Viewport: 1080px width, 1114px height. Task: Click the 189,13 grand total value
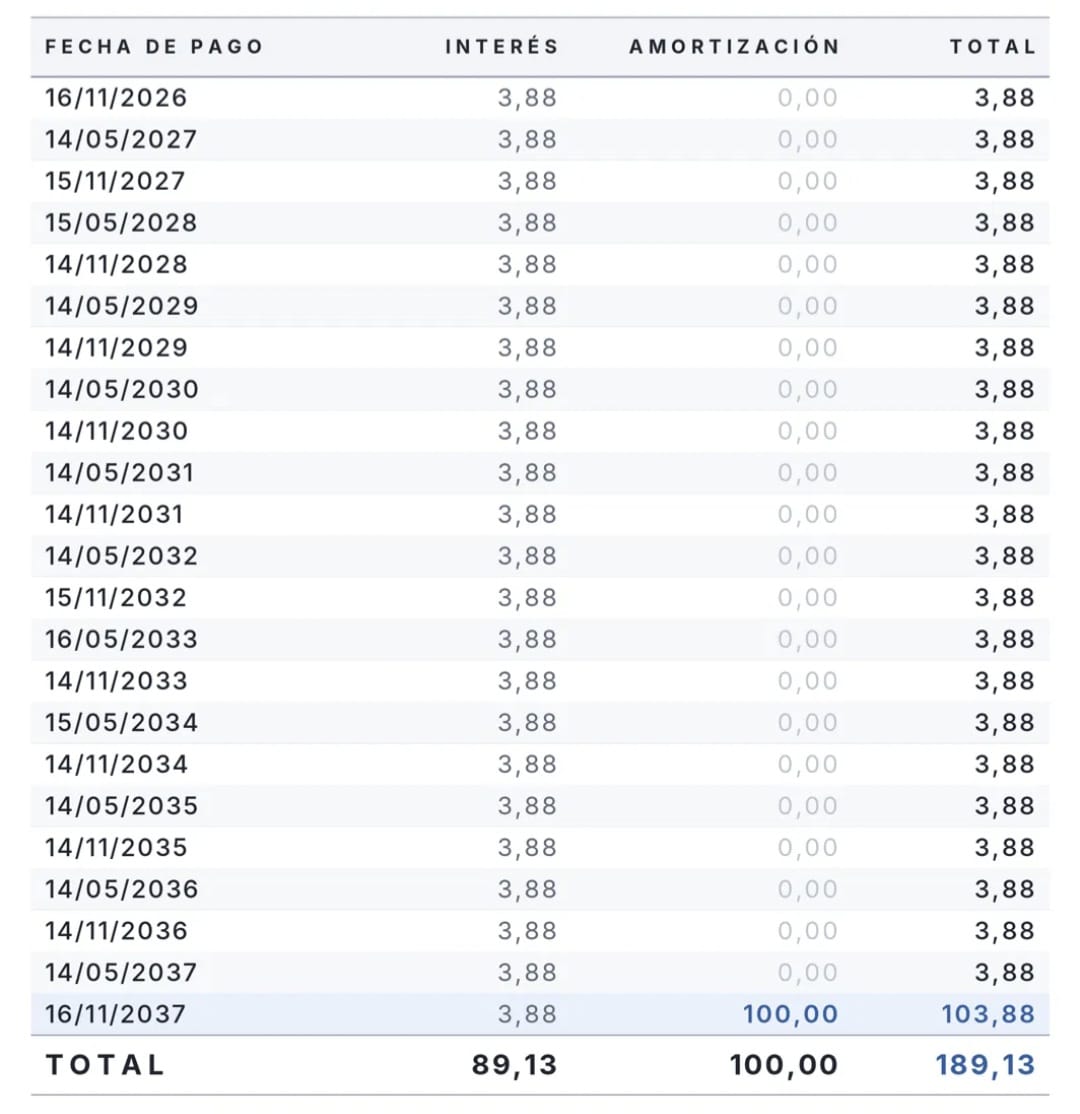[x=985, y=1065]
